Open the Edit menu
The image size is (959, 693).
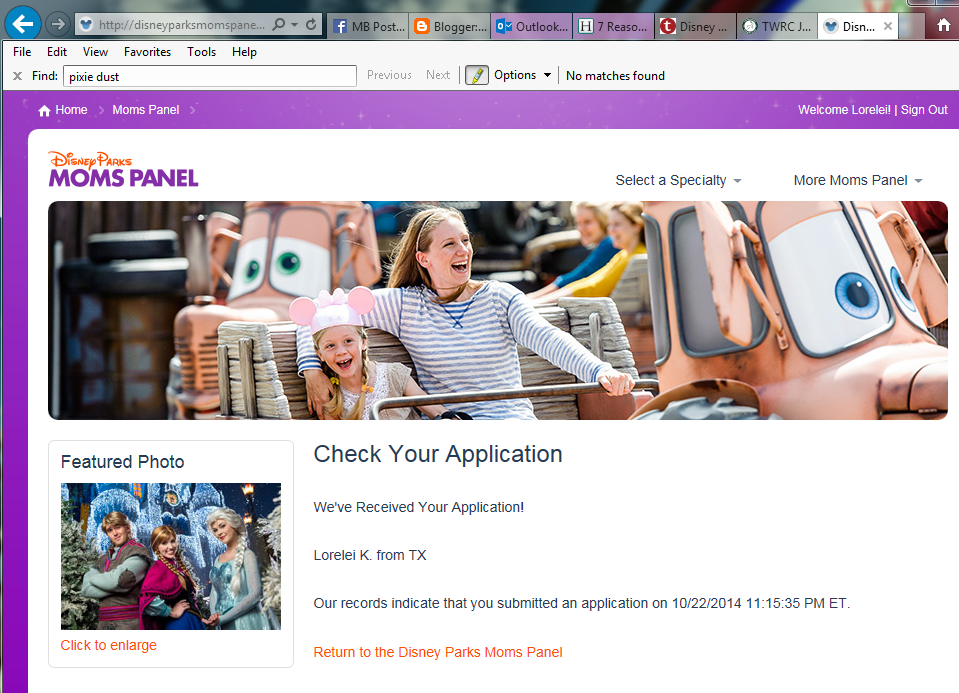[57, 52]
